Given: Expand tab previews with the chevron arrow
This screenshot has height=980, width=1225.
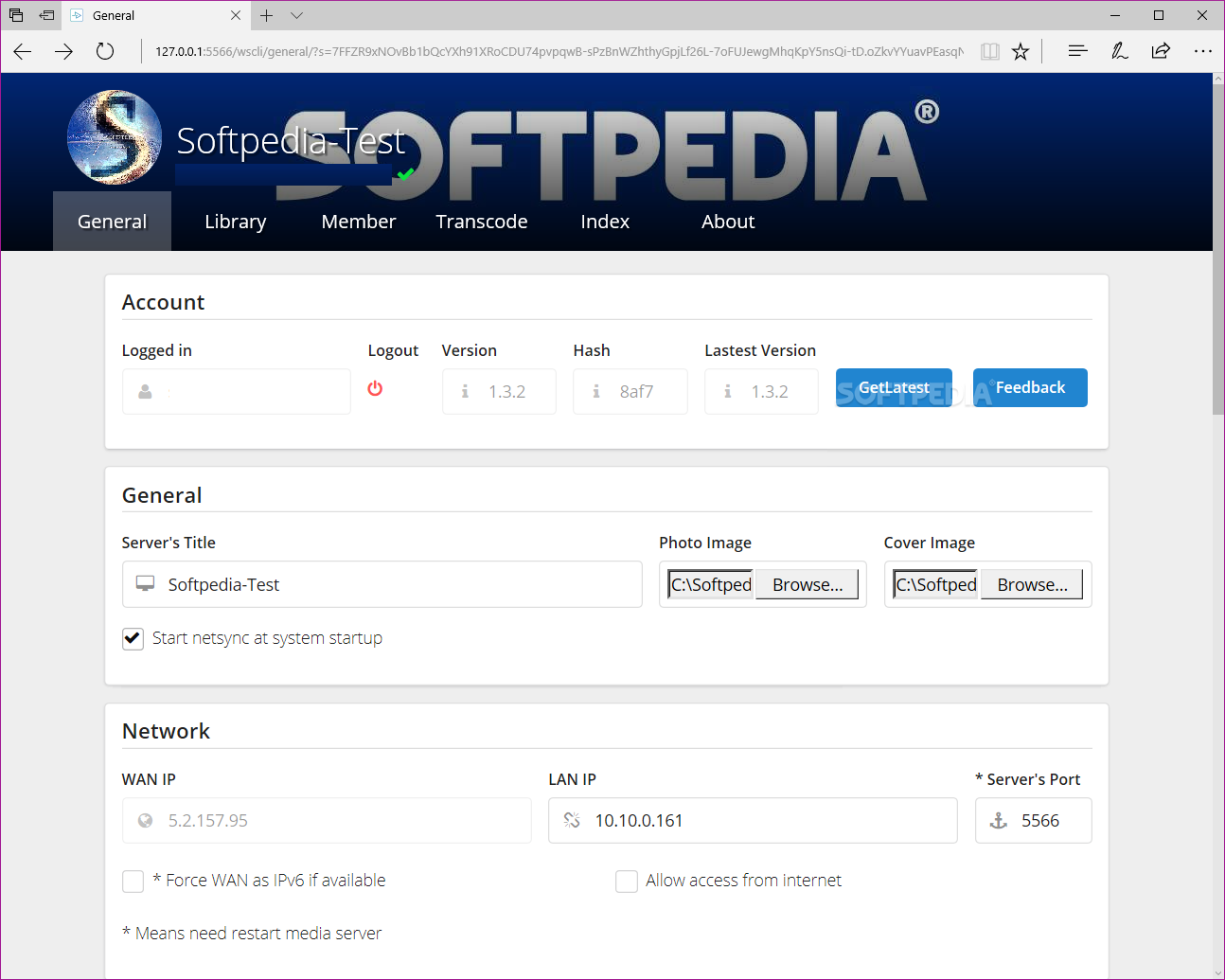Looking at the screenshot, I should coord(297,15).
